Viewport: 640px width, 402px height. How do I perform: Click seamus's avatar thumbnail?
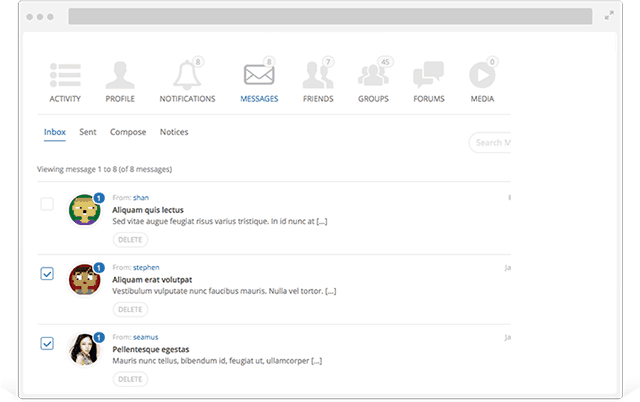click(82, 349)
